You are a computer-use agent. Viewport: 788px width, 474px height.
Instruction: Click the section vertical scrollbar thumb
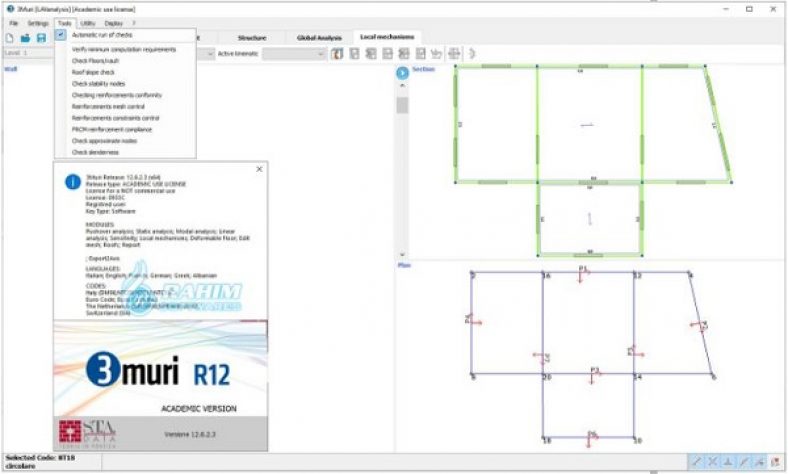pos(402,105)
